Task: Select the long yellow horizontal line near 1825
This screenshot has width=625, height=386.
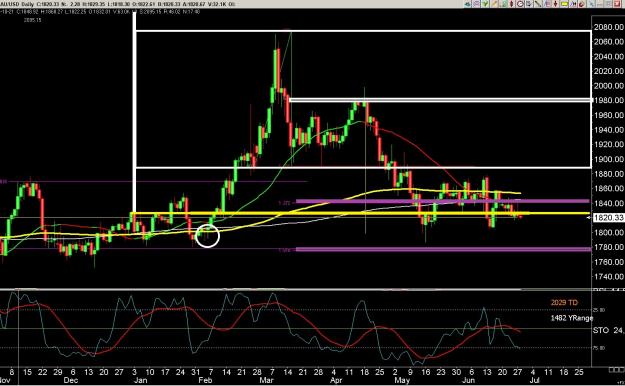Action: pos(361,213)
